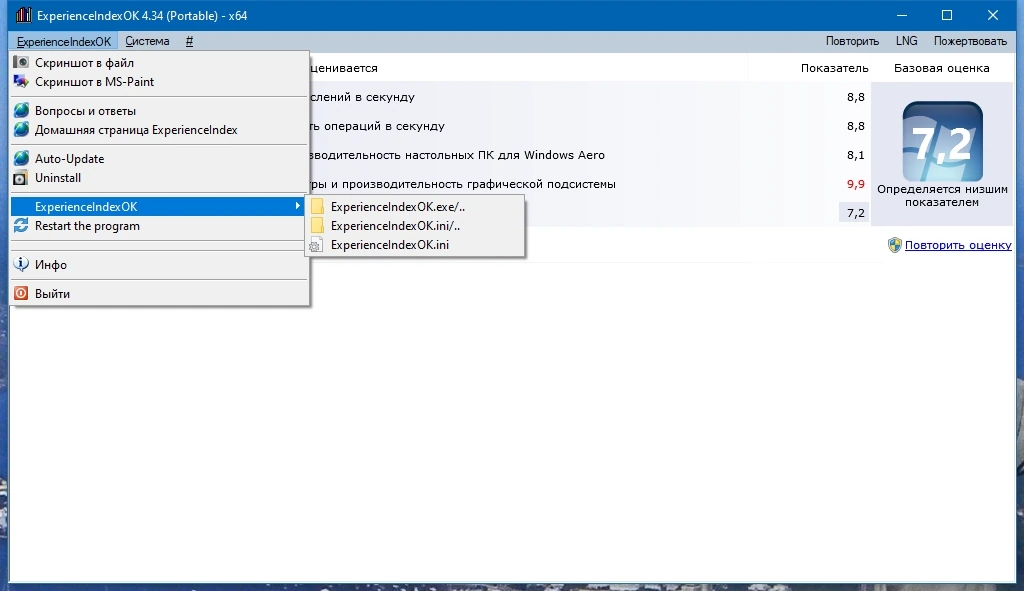
Task: Minimize the ExperienceIndexOK window
Action: (x=902, y=15)
